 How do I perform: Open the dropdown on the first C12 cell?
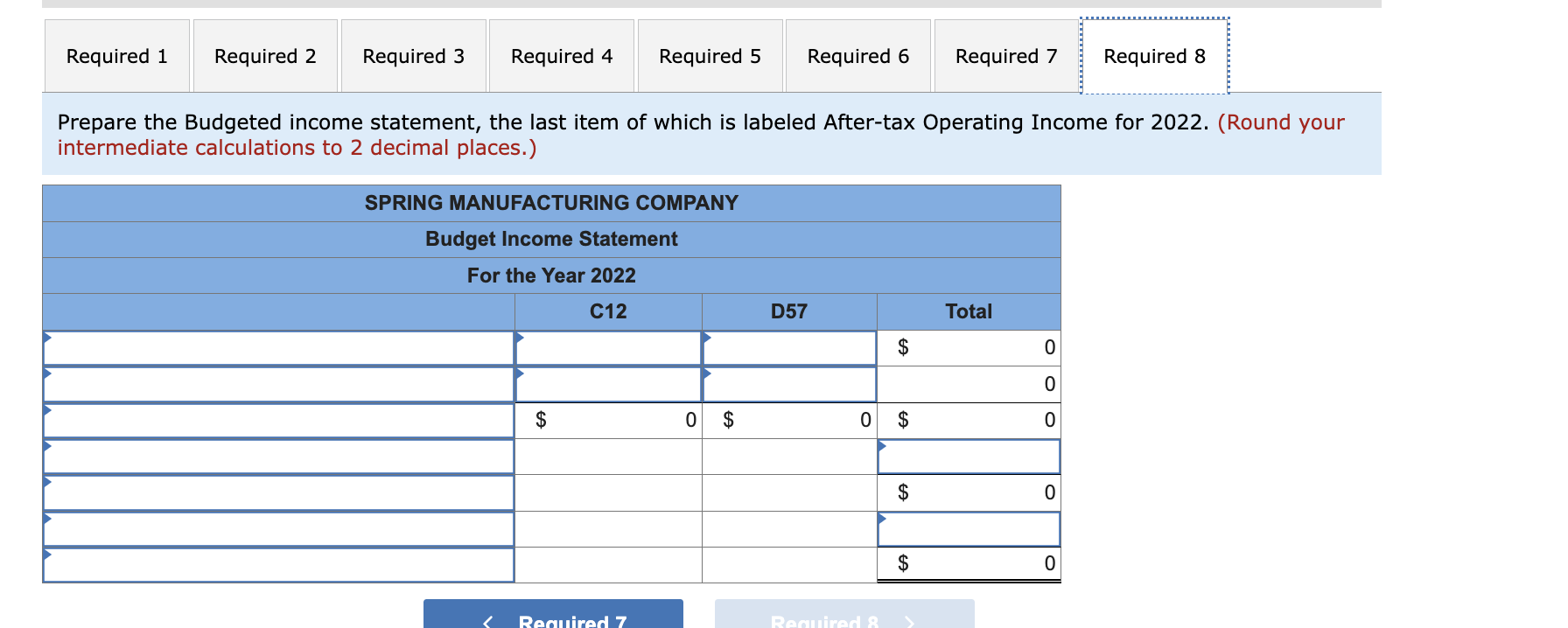607,347
